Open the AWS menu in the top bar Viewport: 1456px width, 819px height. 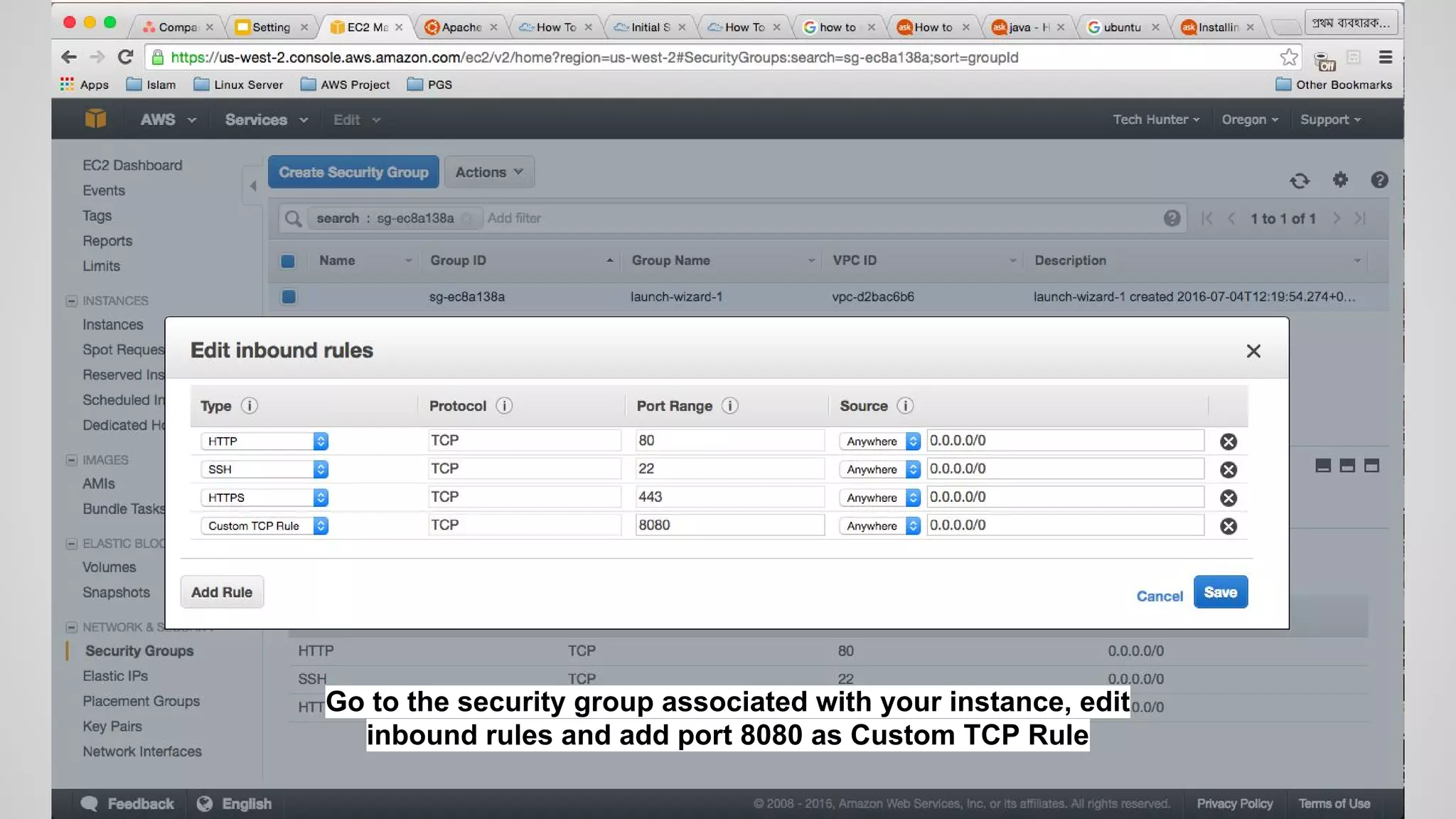click(x=168, y=119)
